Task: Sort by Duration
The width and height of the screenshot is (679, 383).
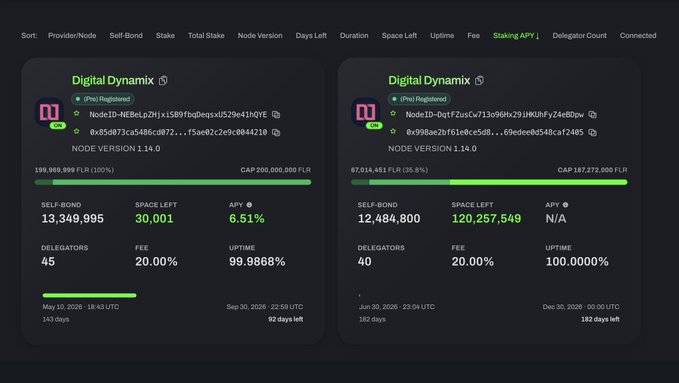Action: tap(354, 36)
